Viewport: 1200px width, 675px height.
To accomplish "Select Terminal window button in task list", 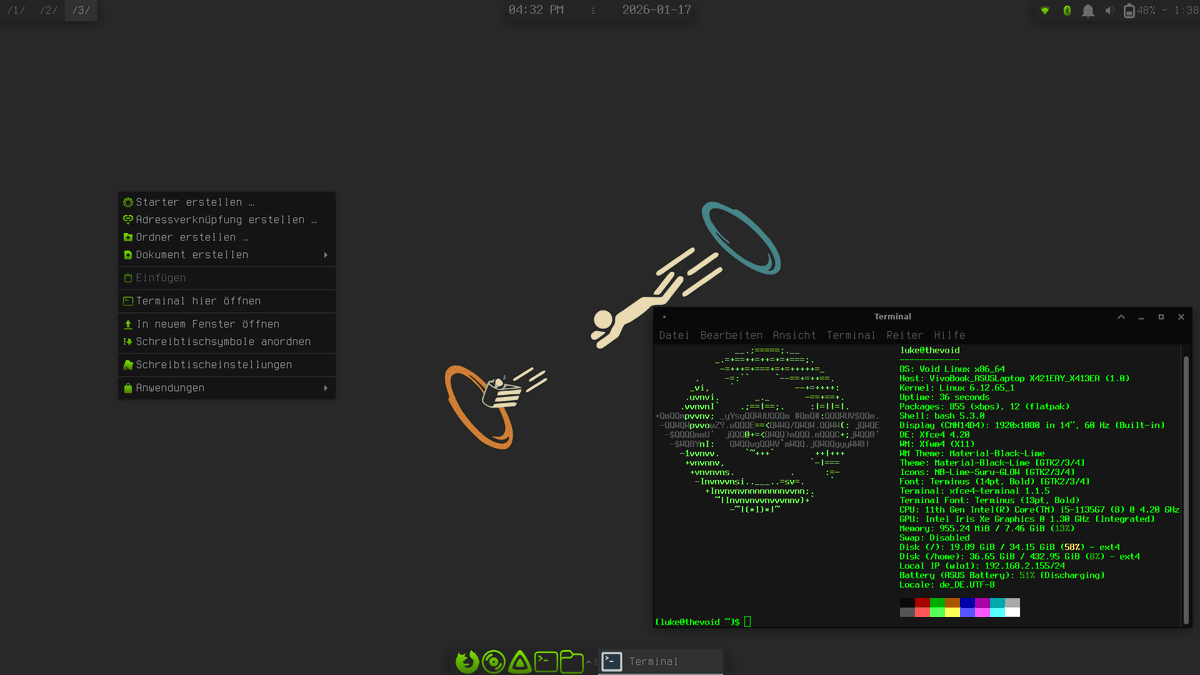I will 660,661.
